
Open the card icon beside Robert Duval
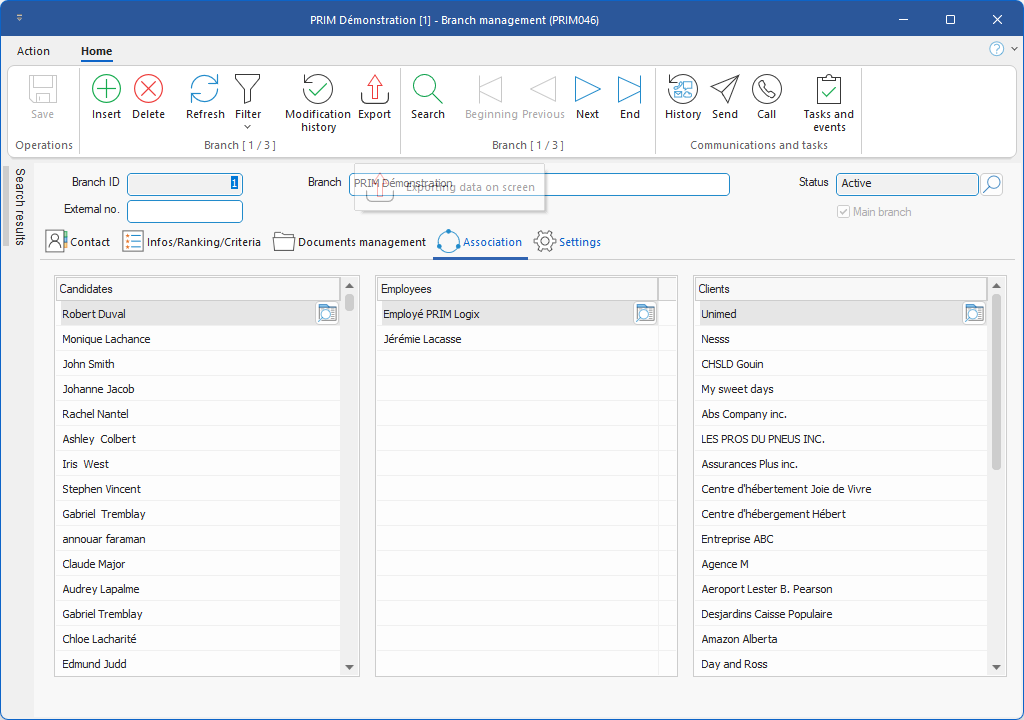coord(327,314)
